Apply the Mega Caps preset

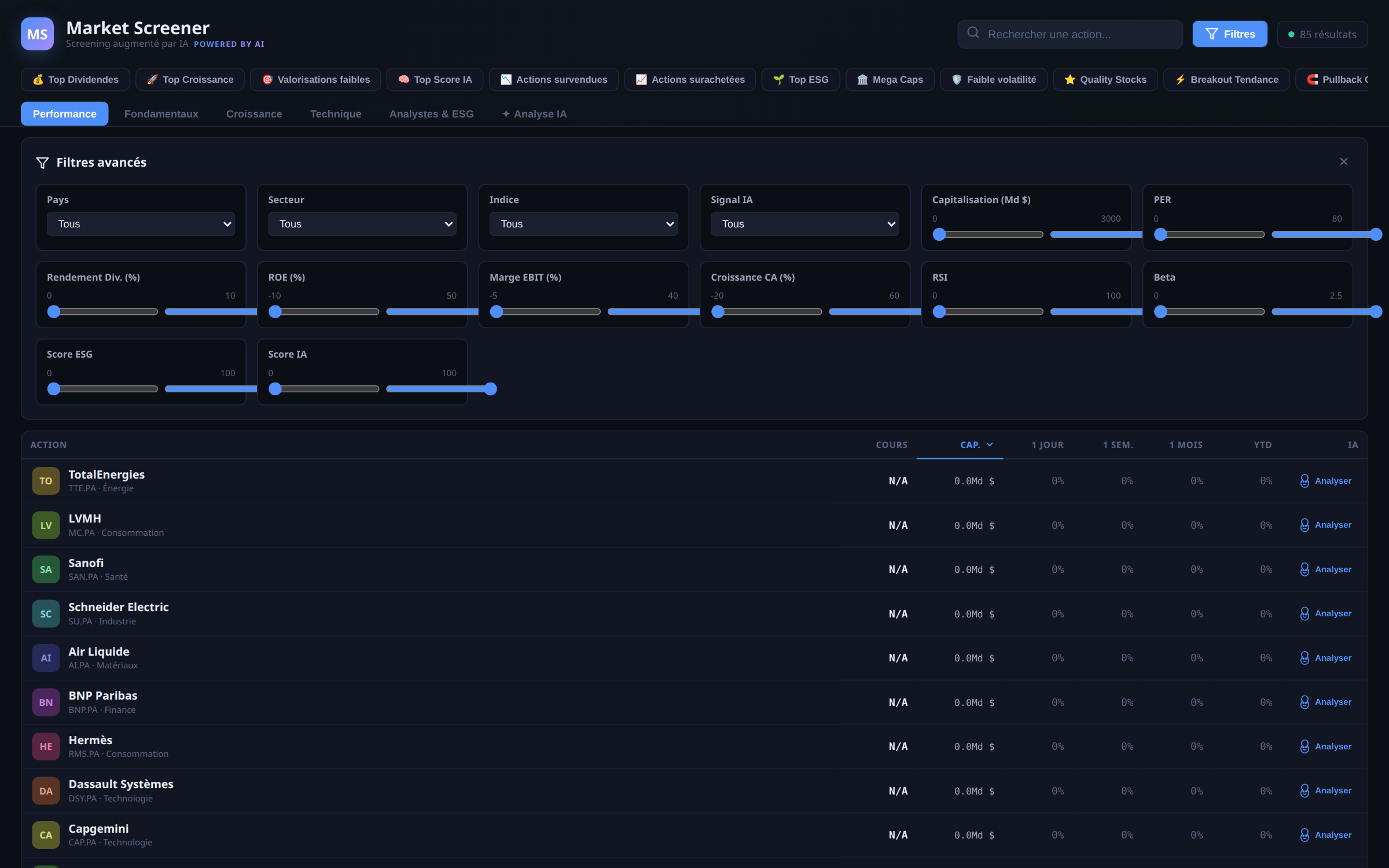[890, 79]
